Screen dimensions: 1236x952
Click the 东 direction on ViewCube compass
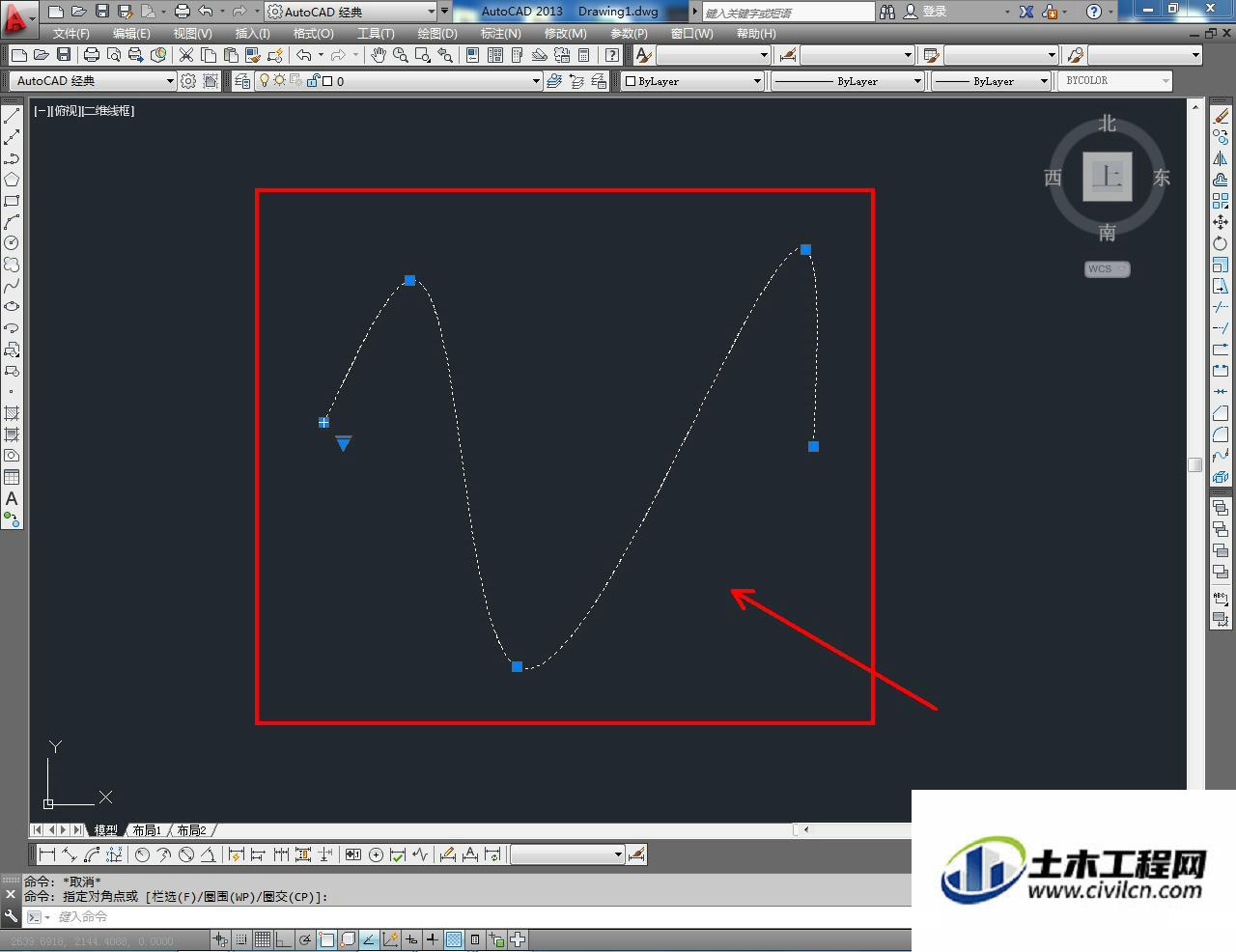click(x=1161, y=178)
